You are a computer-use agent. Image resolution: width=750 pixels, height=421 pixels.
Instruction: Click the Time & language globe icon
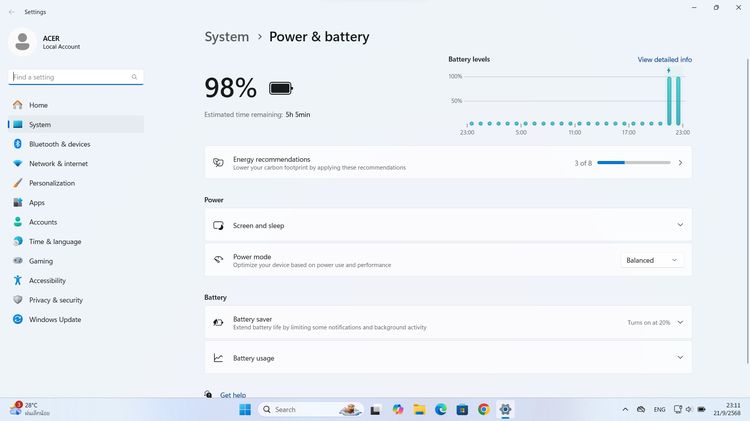tap(18, 242)
